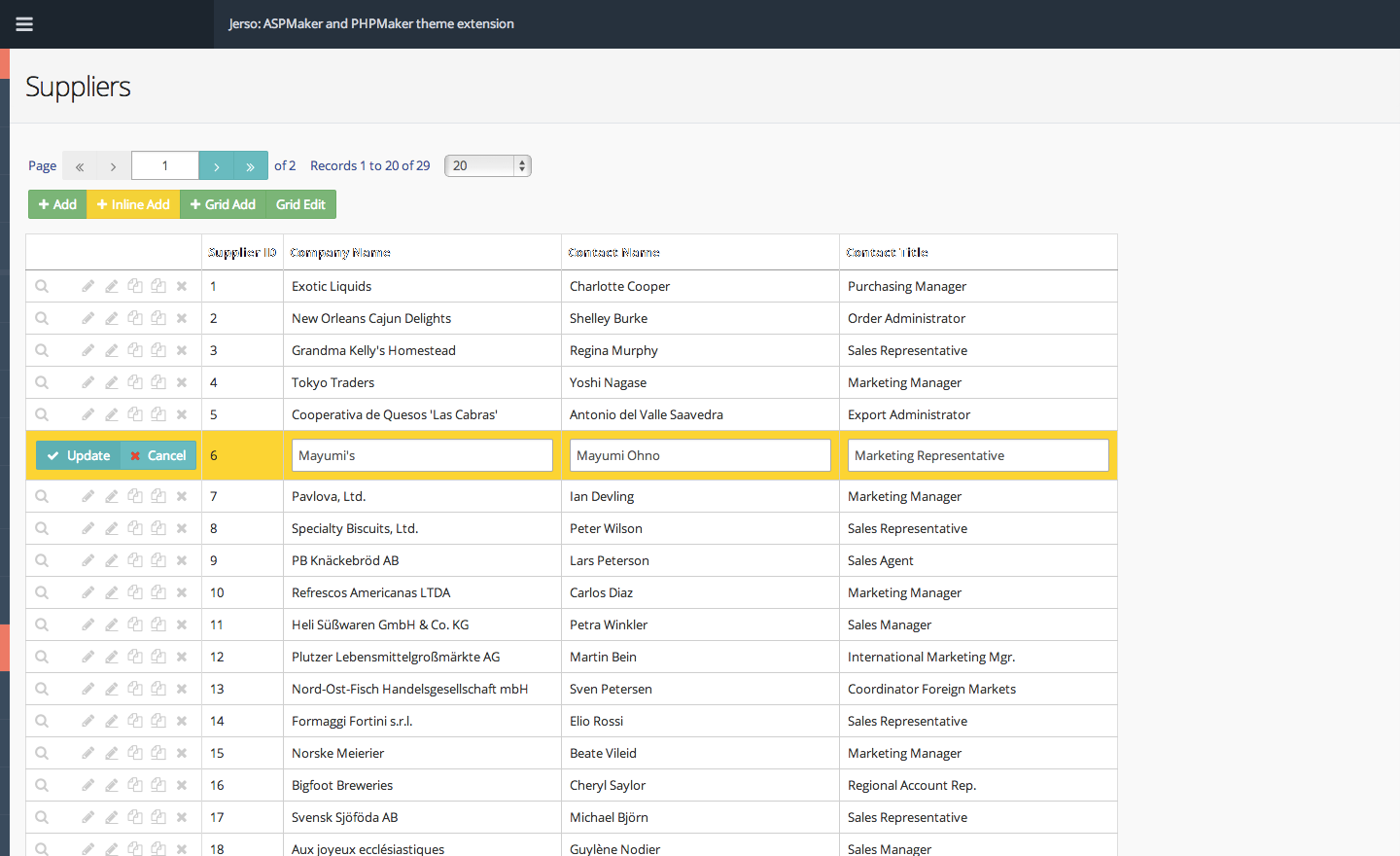Click the Company Name field containing Mayumi's
The height and width of the screenshot is (856, 1400).
[422, 455]
